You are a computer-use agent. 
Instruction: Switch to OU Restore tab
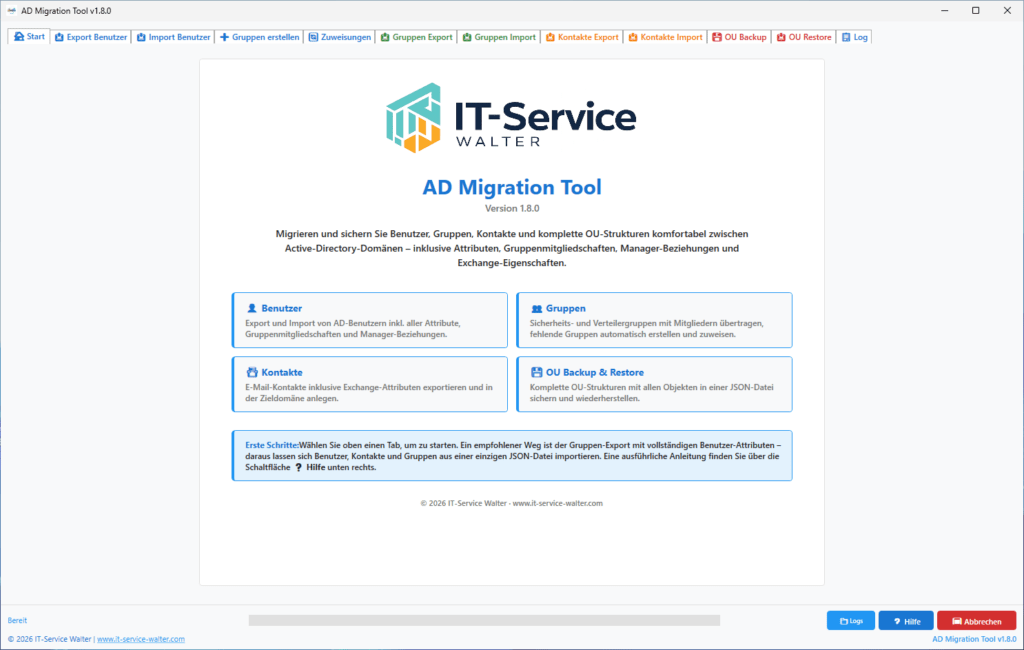804,37
